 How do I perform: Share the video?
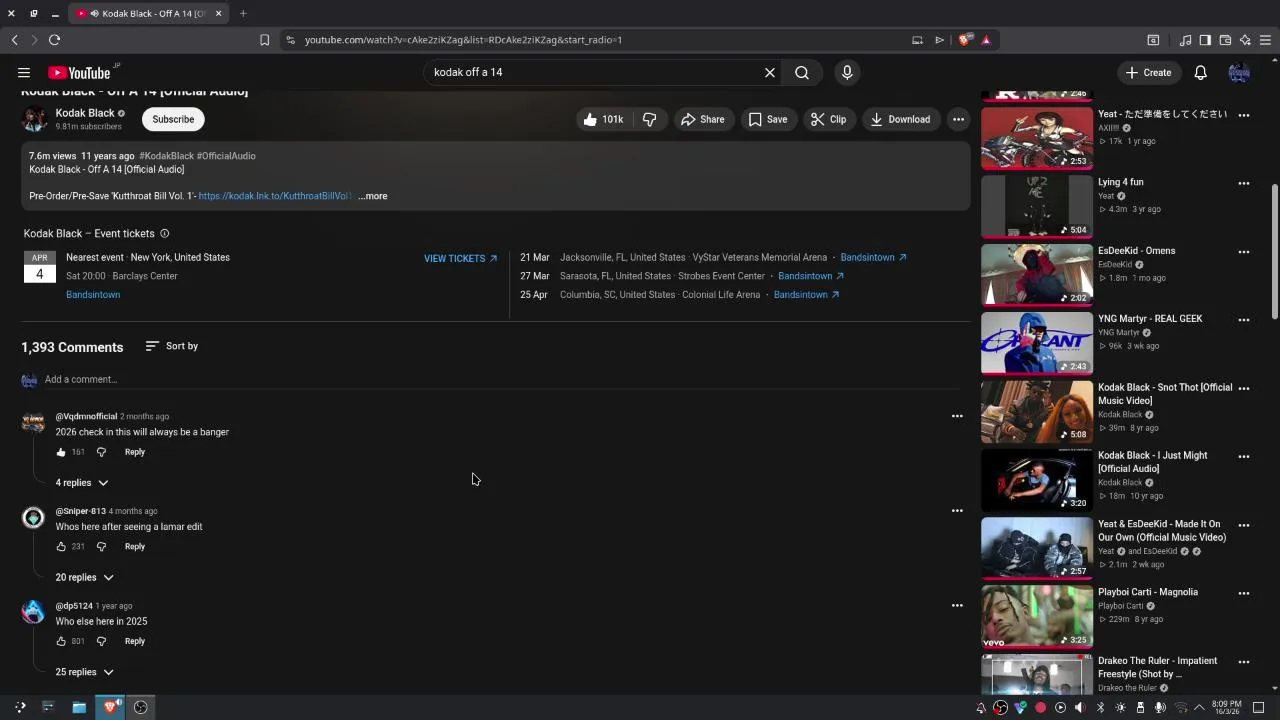pos(703,119)
